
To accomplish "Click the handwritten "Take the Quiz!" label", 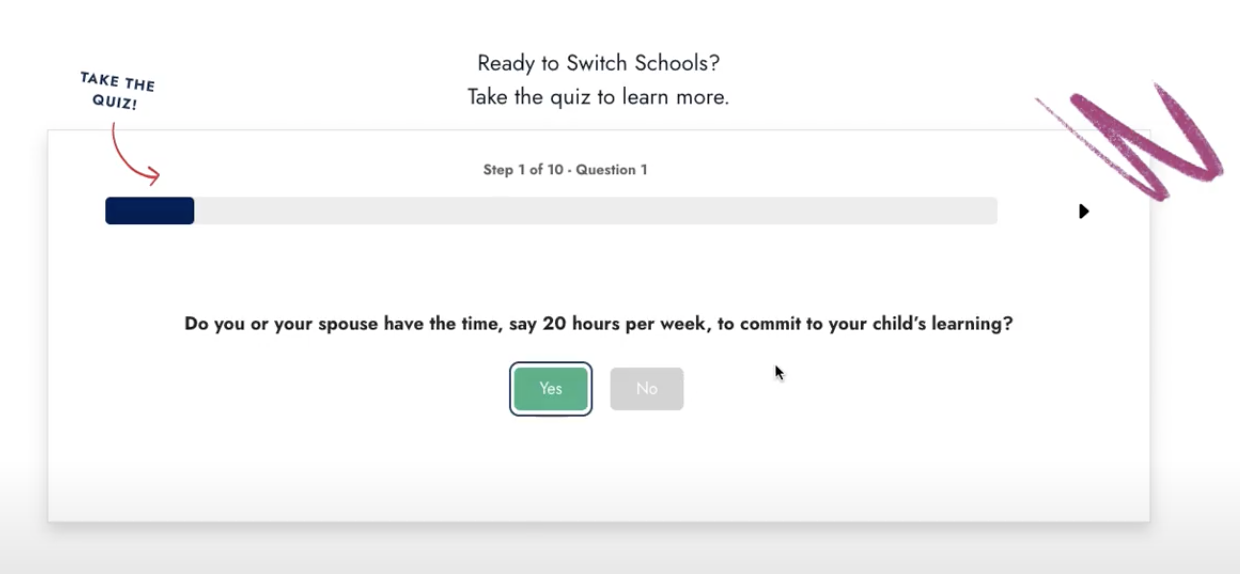I will (x=117, y=90).
